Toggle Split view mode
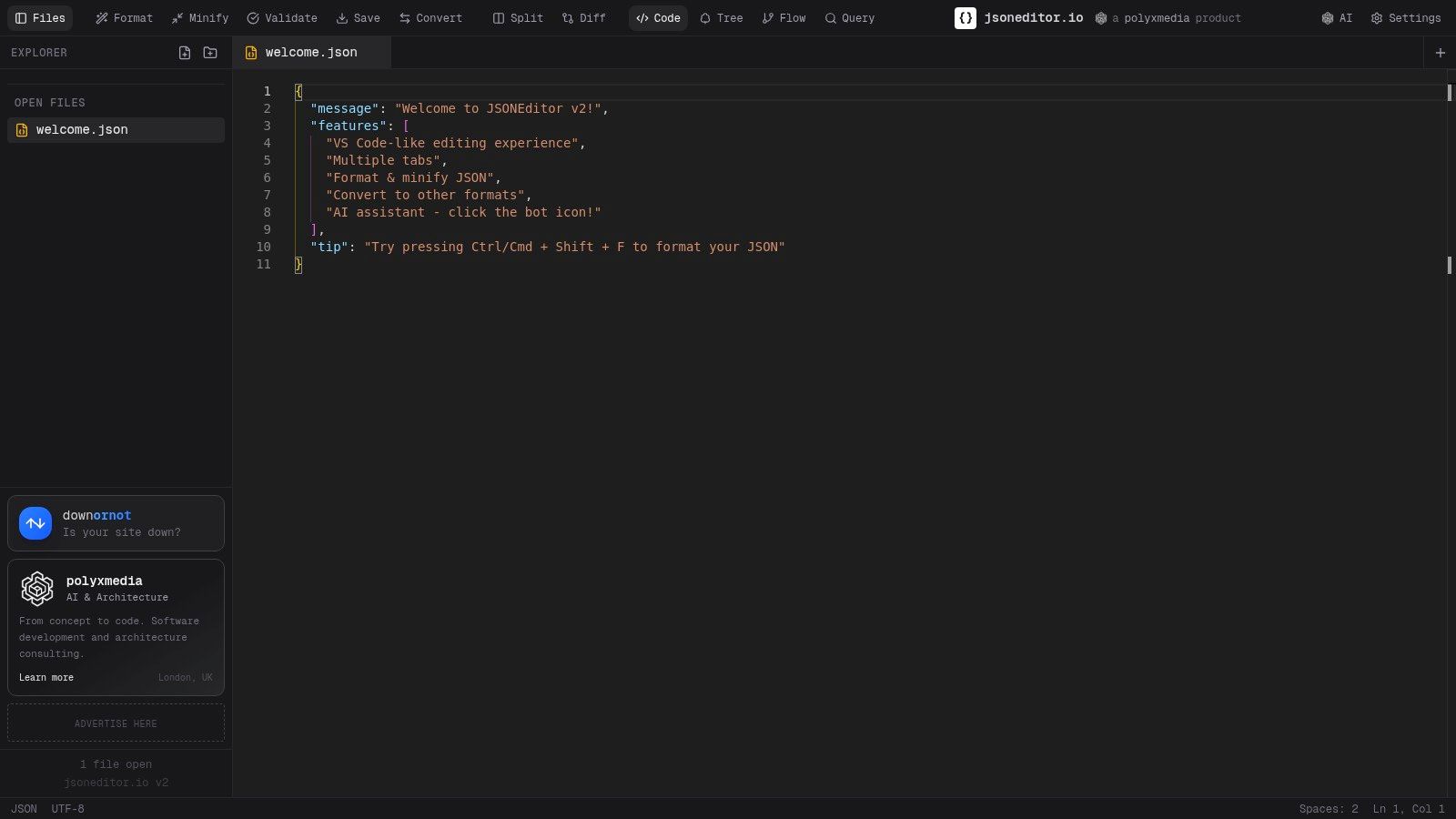 [517, 18]
